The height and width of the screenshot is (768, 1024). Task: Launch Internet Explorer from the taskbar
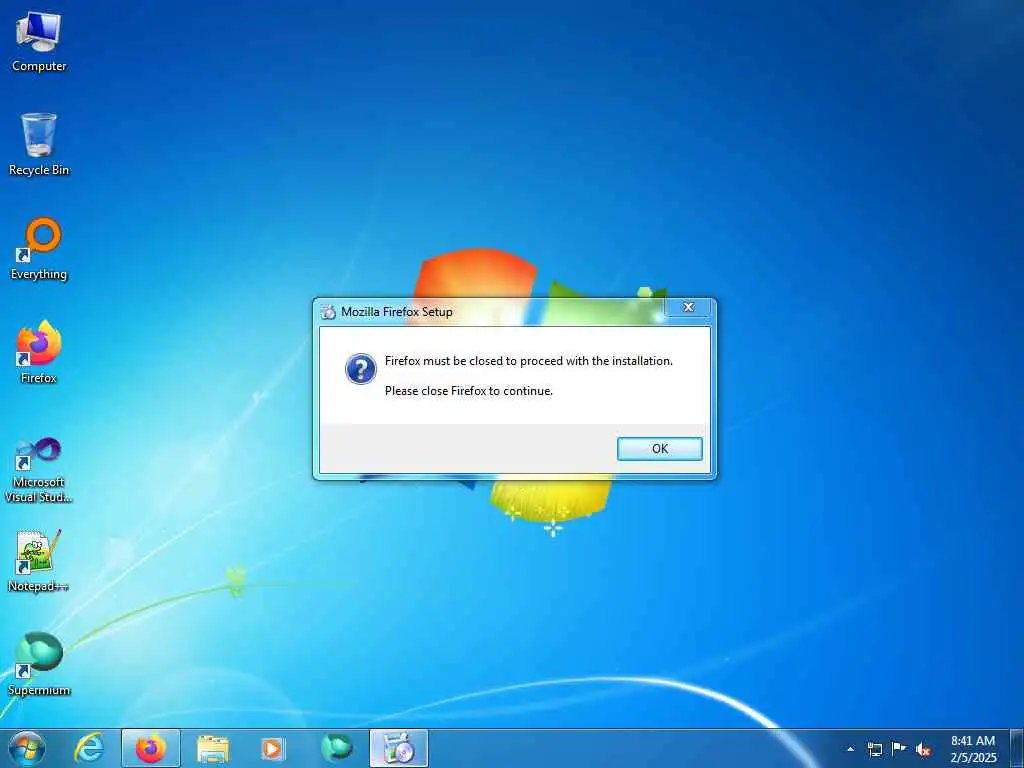pos(89,748)
